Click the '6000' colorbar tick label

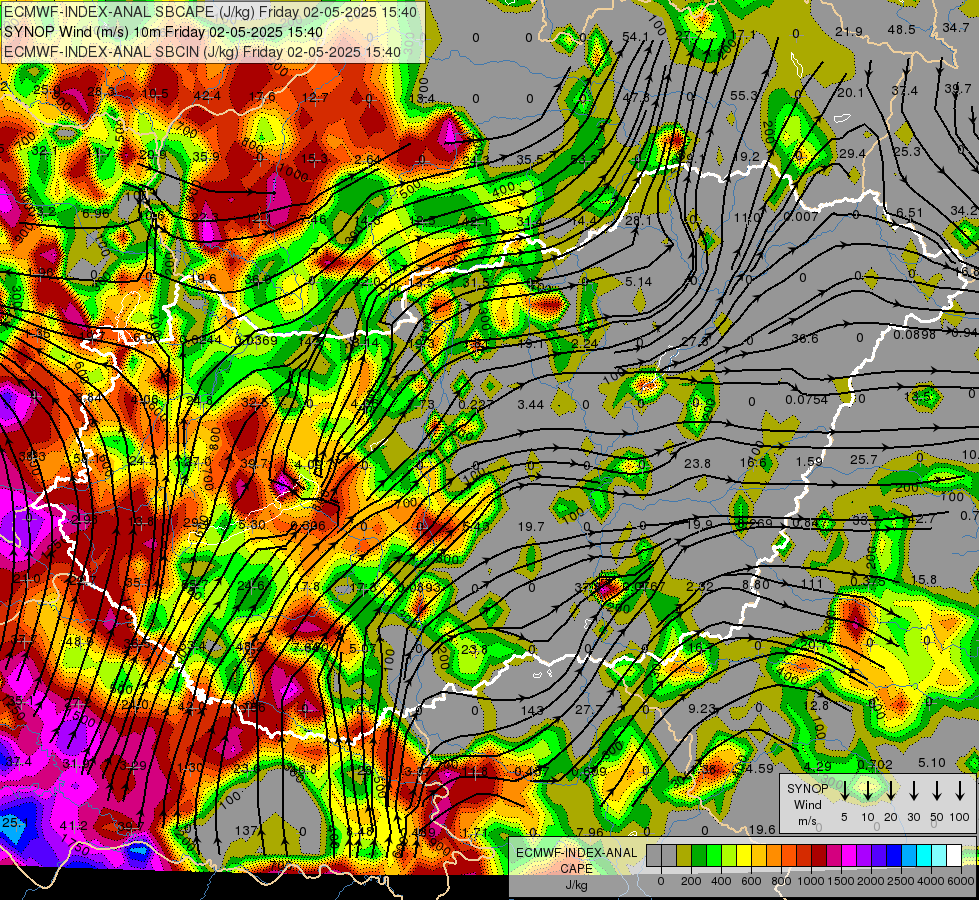click(961, 881)
